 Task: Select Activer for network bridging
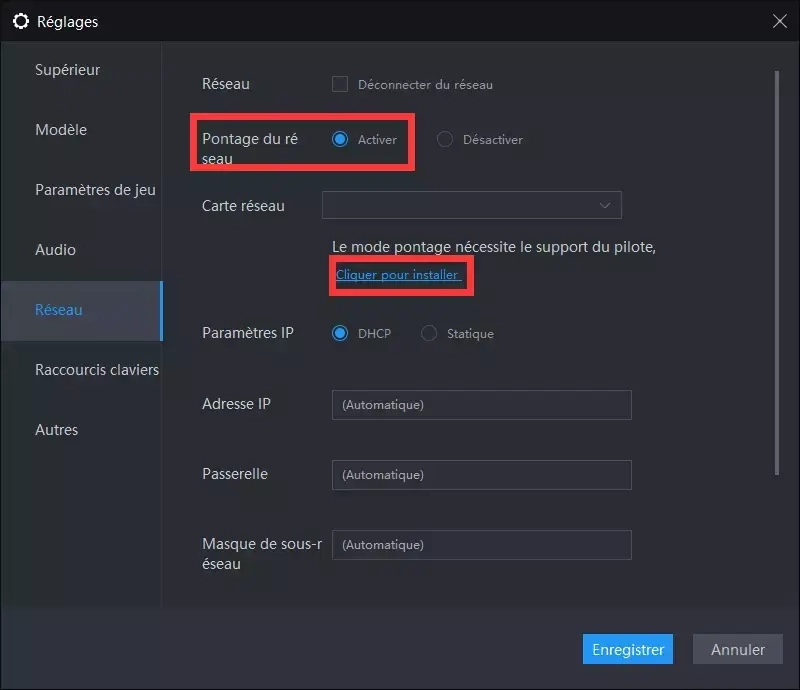click(341, 140)
